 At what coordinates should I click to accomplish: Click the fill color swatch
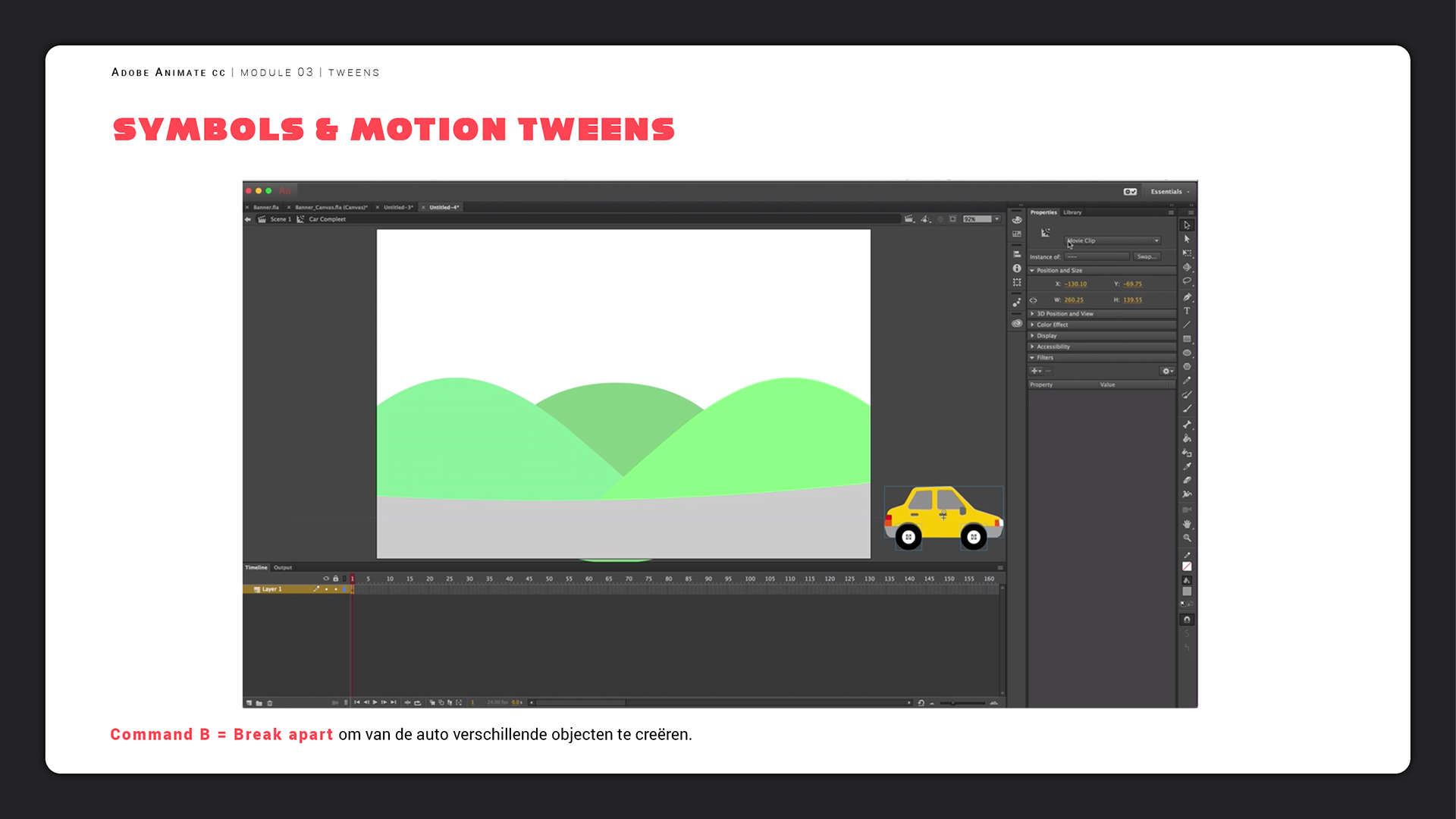tap(1187, 591)
